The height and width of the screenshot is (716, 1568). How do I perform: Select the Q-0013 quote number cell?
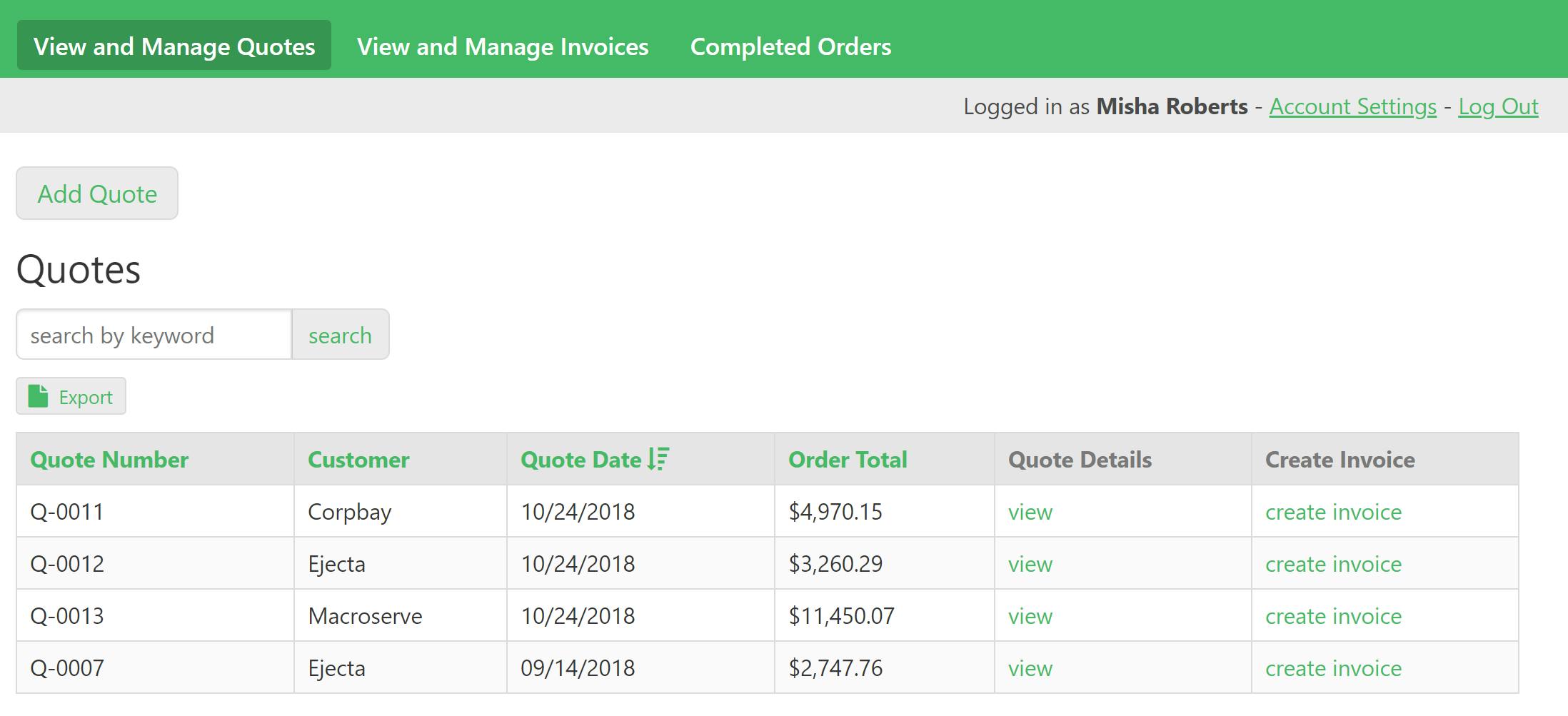tap(155, 615)
